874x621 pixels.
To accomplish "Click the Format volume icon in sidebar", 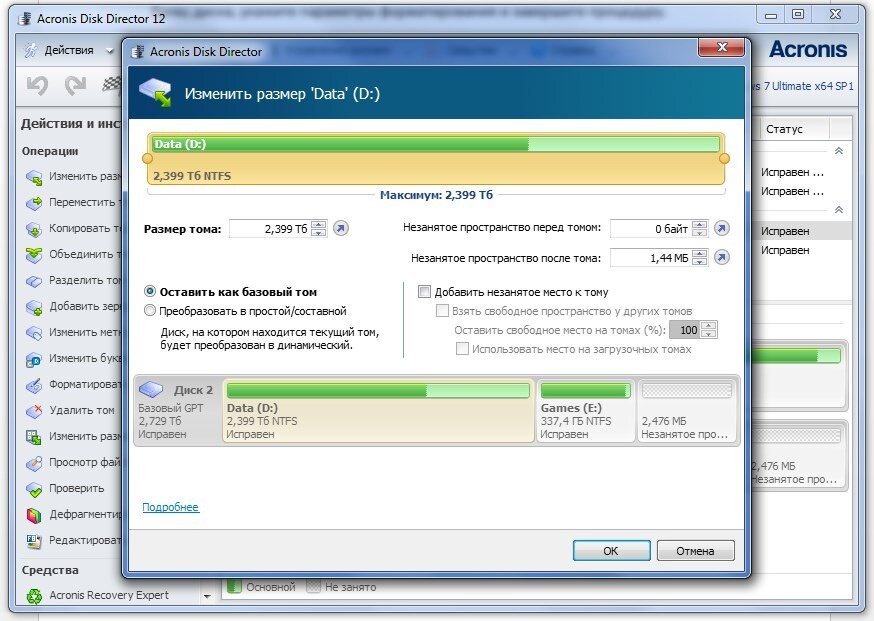I will click(x=34, y=385).
